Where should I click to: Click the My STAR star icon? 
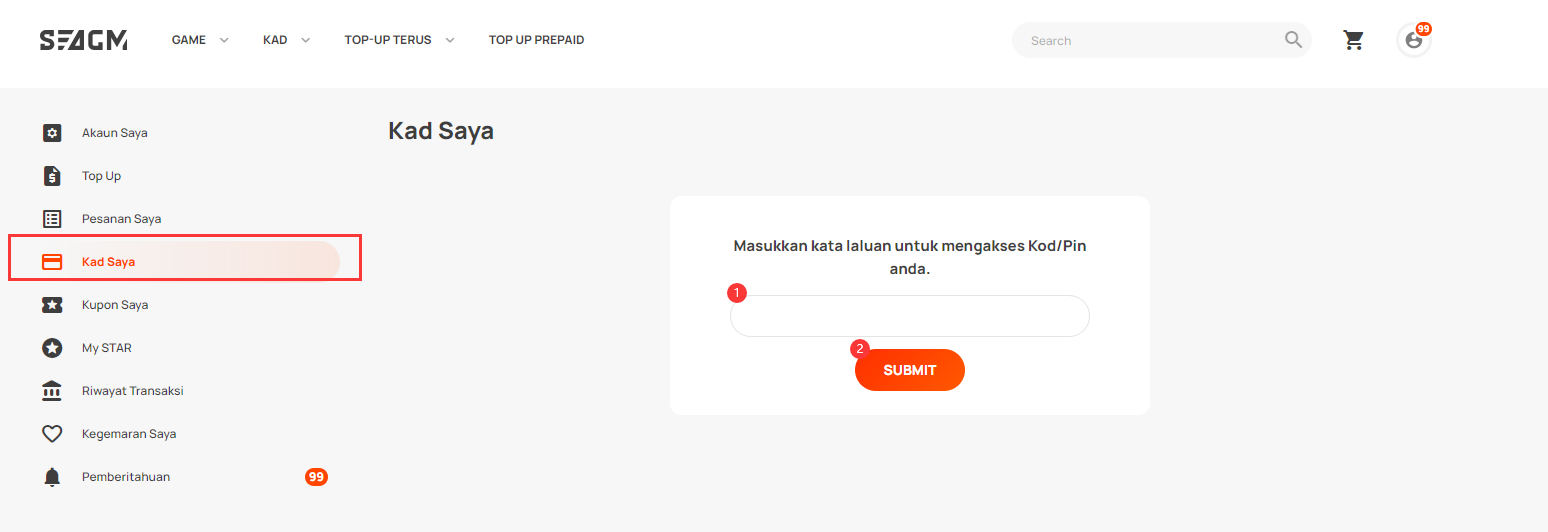52,348
